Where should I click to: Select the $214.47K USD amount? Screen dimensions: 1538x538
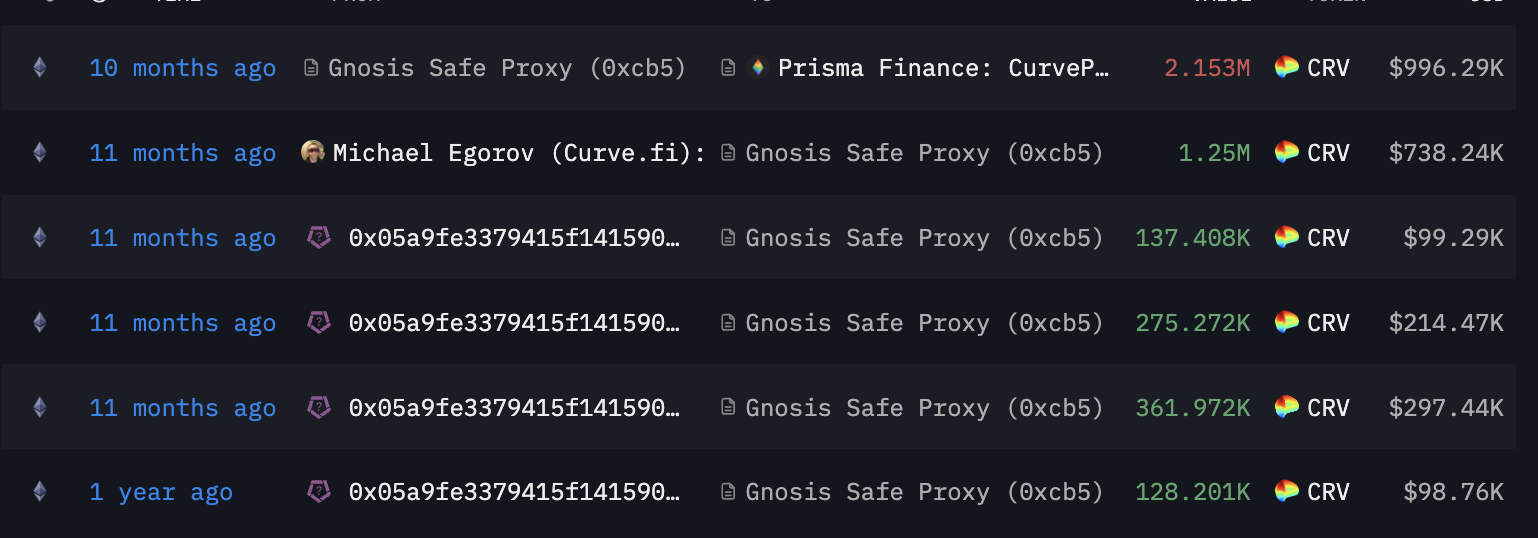point(1446,323)
